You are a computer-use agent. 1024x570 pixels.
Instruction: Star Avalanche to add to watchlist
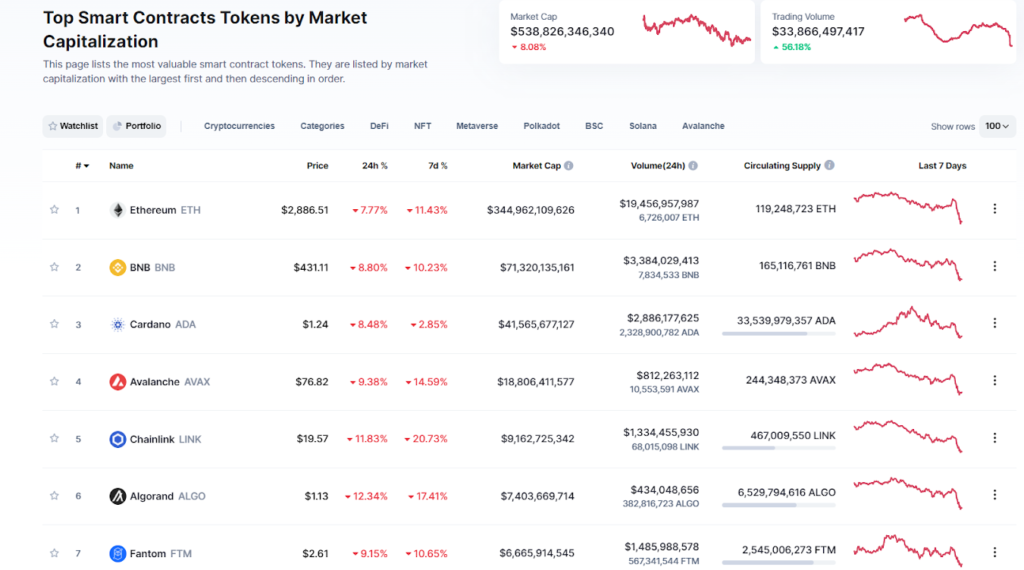(54, 381)
